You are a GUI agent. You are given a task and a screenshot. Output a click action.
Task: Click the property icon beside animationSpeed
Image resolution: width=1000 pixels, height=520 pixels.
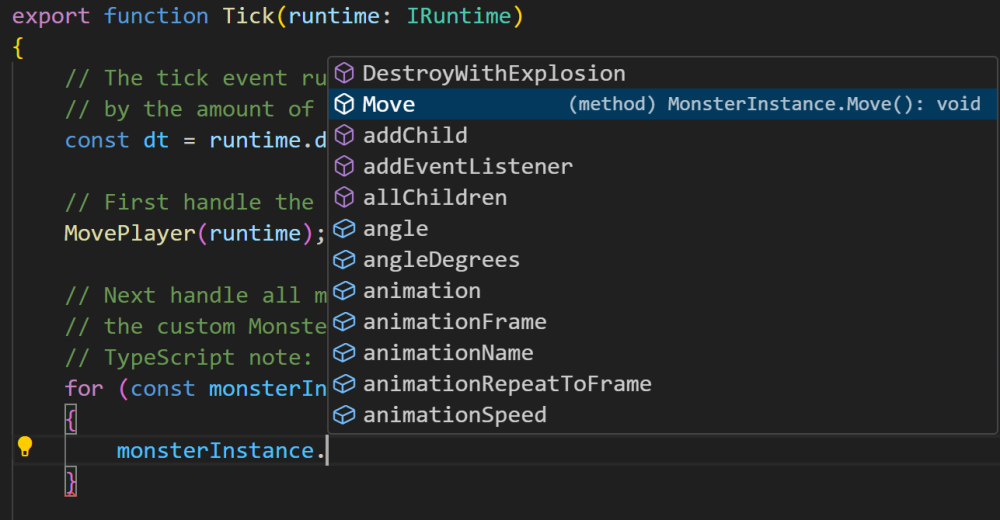tap(344, 415)
